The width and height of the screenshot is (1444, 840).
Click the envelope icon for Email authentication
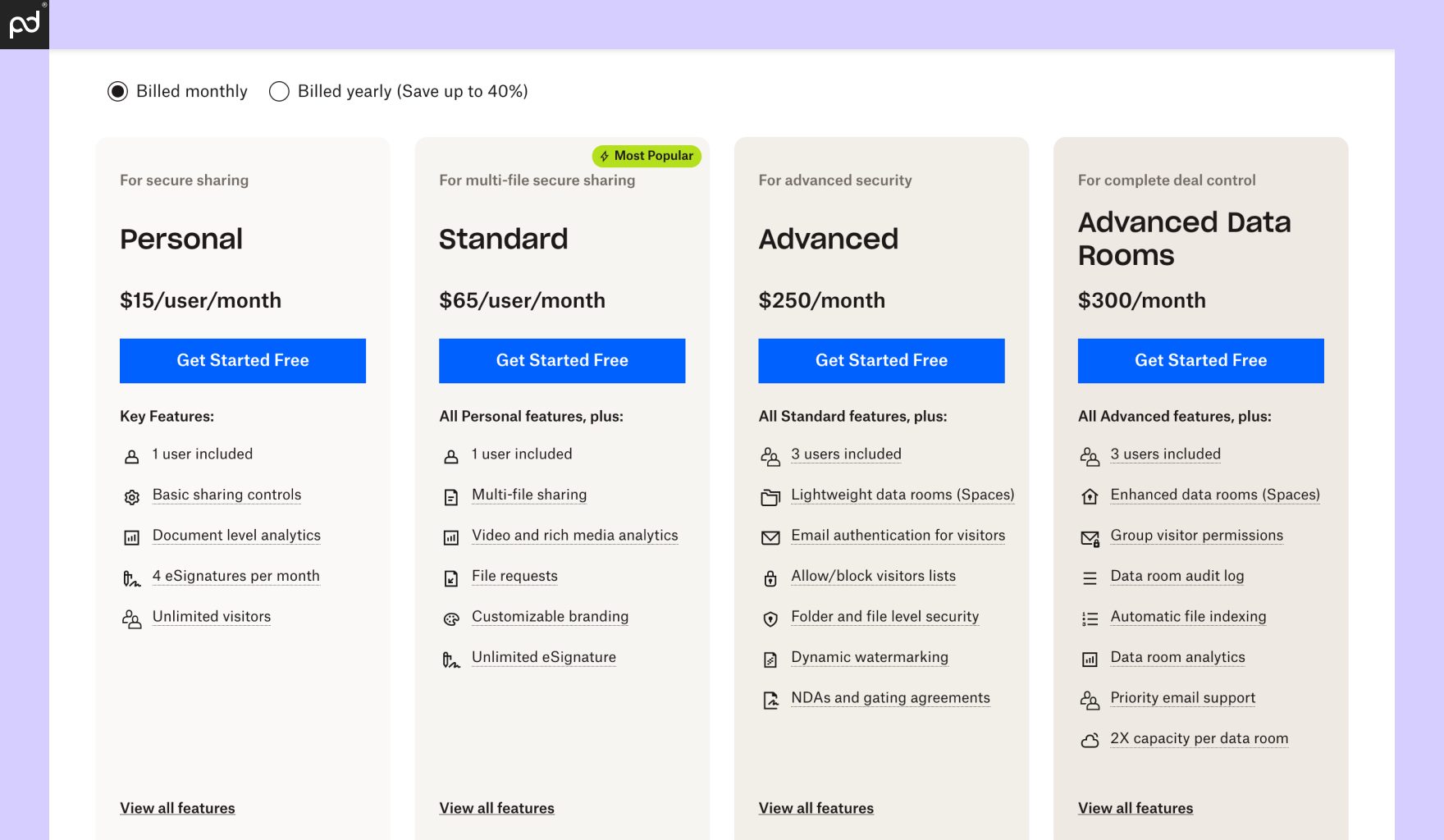[x=770, y=538]
